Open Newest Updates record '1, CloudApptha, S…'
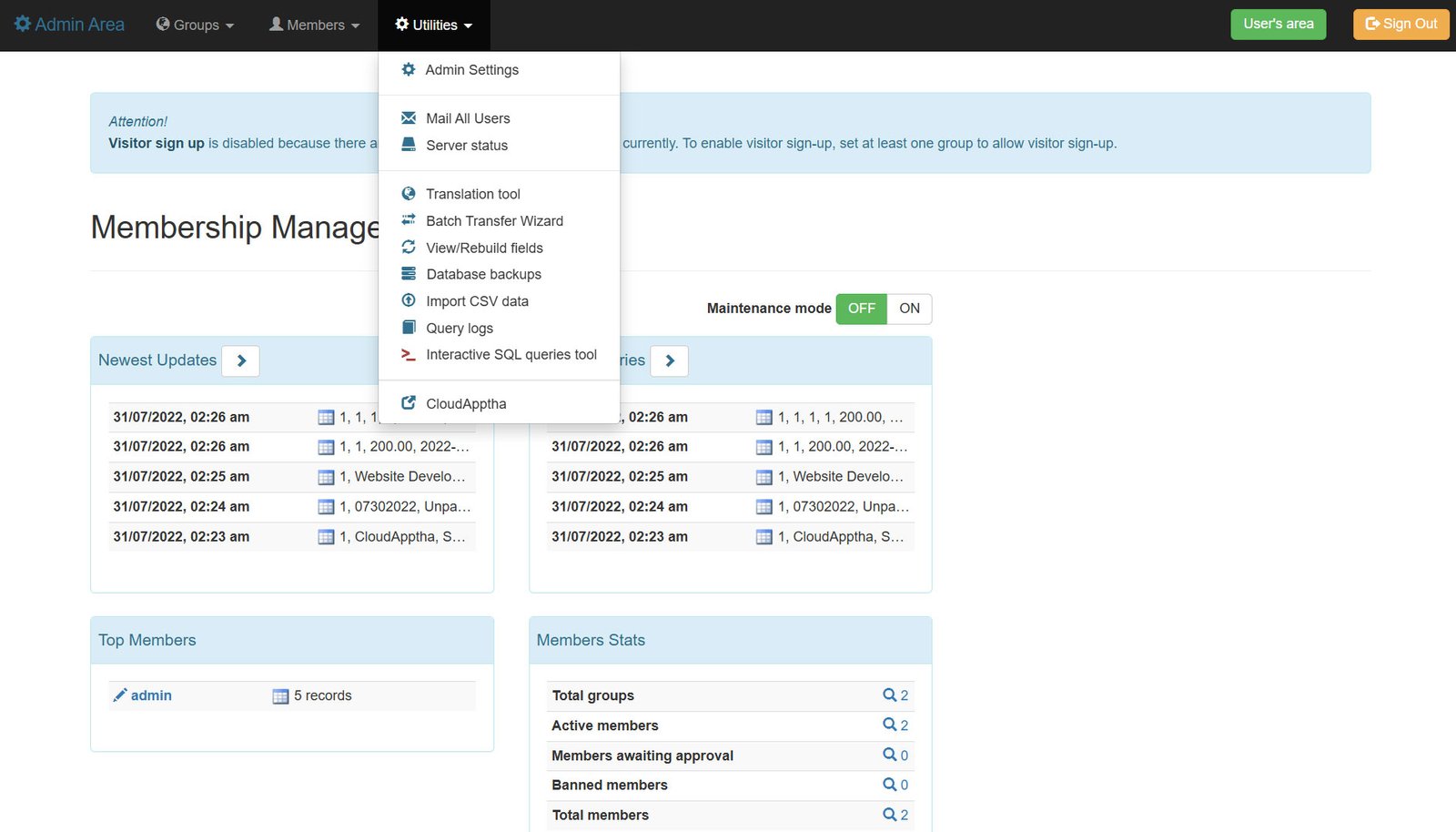Viewport: 1456px width, 832px height. point(402,536)
